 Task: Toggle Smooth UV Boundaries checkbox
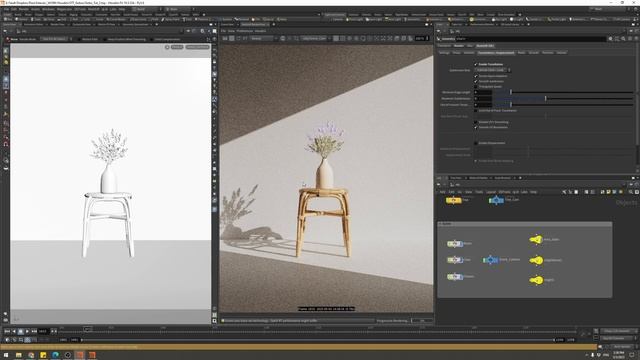(x=476, y=127)
